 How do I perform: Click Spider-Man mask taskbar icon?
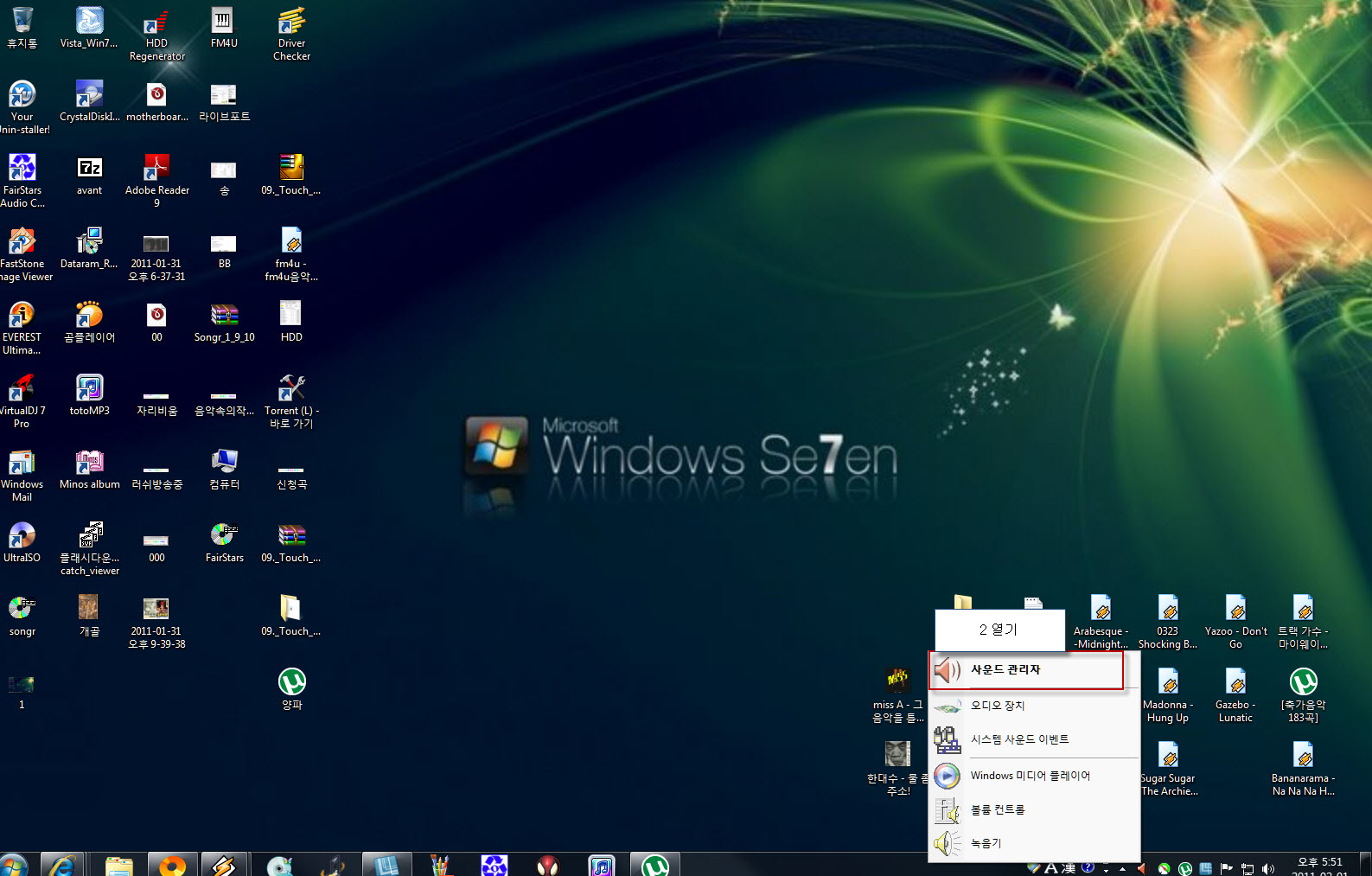click(548, 865)
